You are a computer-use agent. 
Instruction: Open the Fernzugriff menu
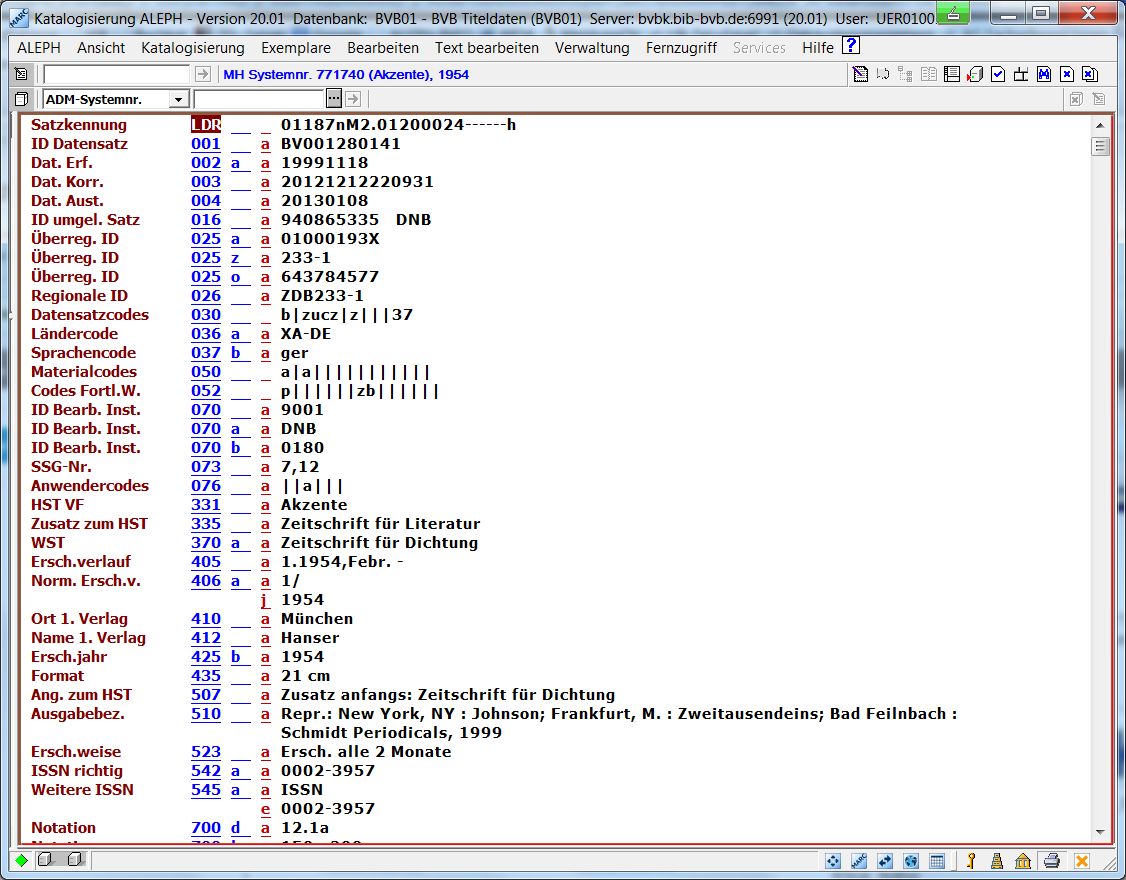coord(681,48)
